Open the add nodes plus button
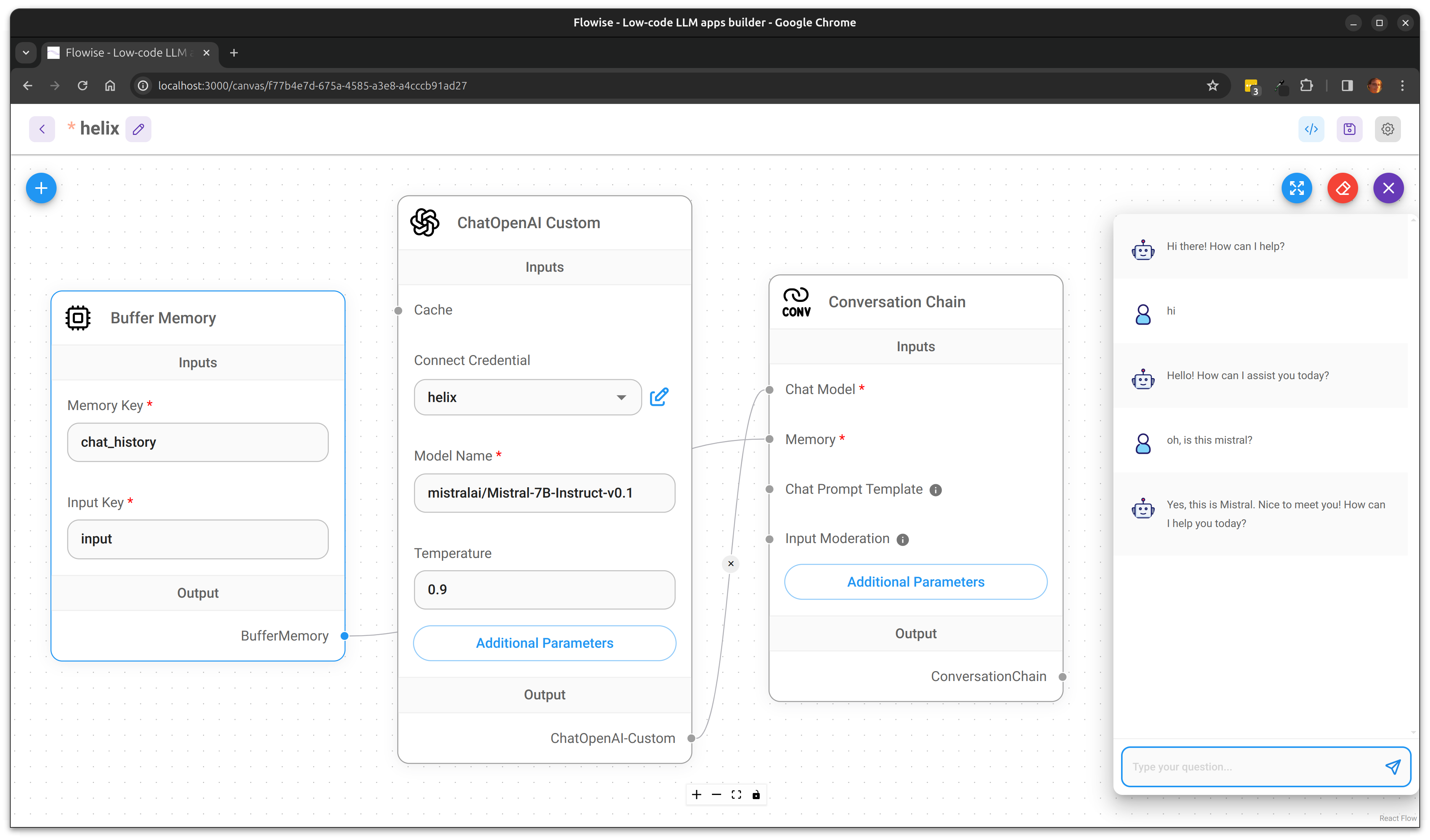 pyautogui.click(x=41, y=188)
